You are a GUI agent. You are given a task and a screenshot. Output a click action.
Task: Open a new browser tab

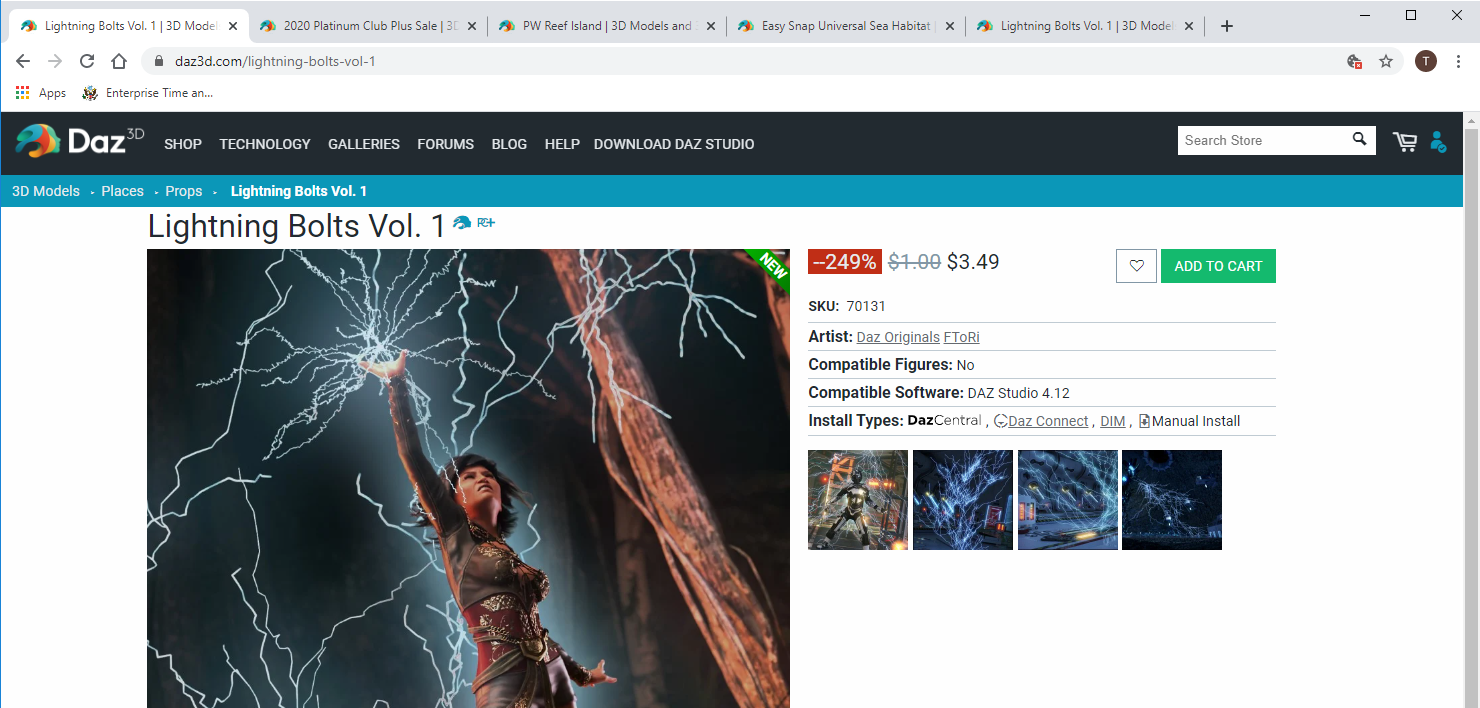tap(1227, 26)
